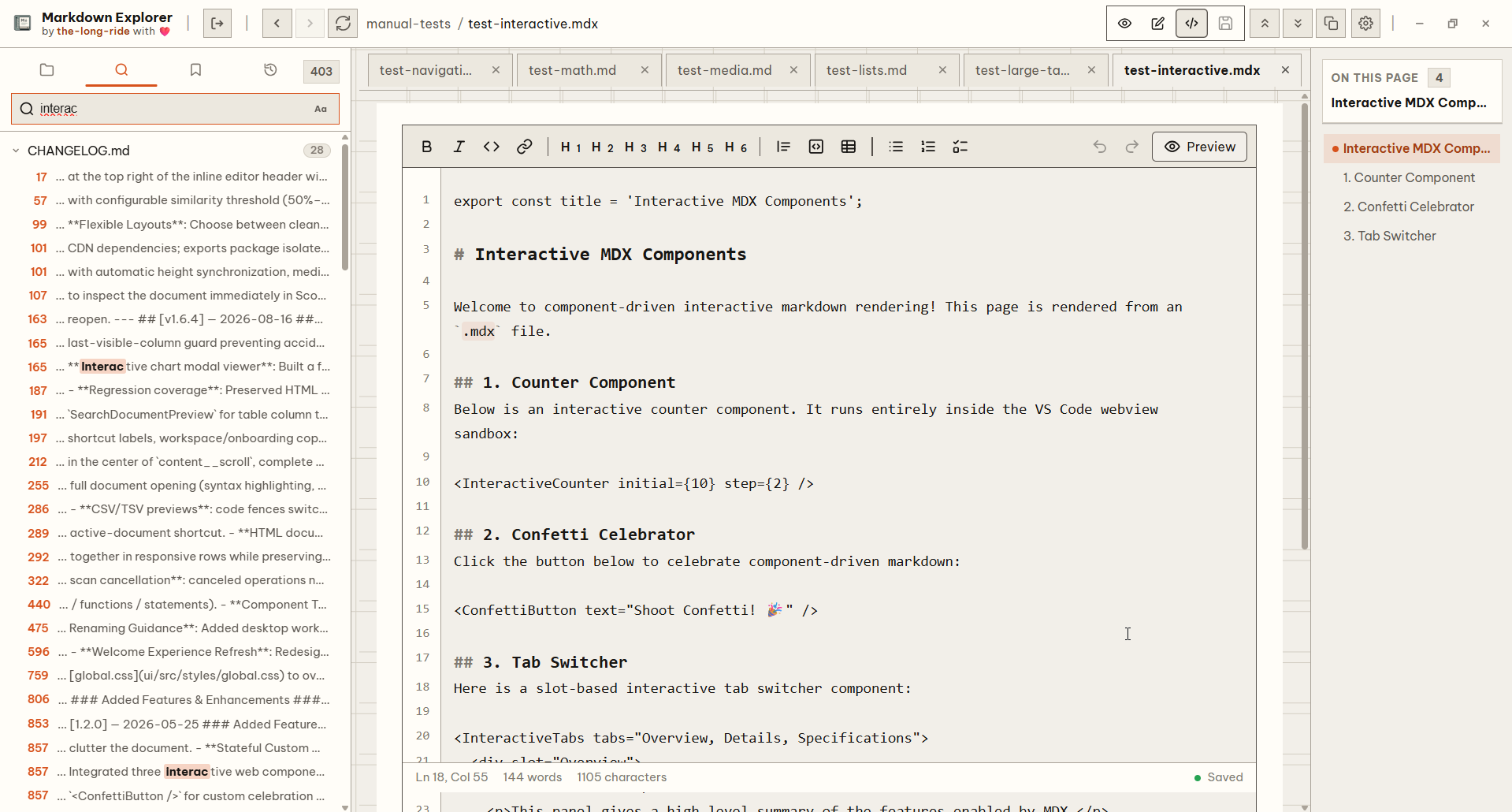Create a numbered list

928,147
